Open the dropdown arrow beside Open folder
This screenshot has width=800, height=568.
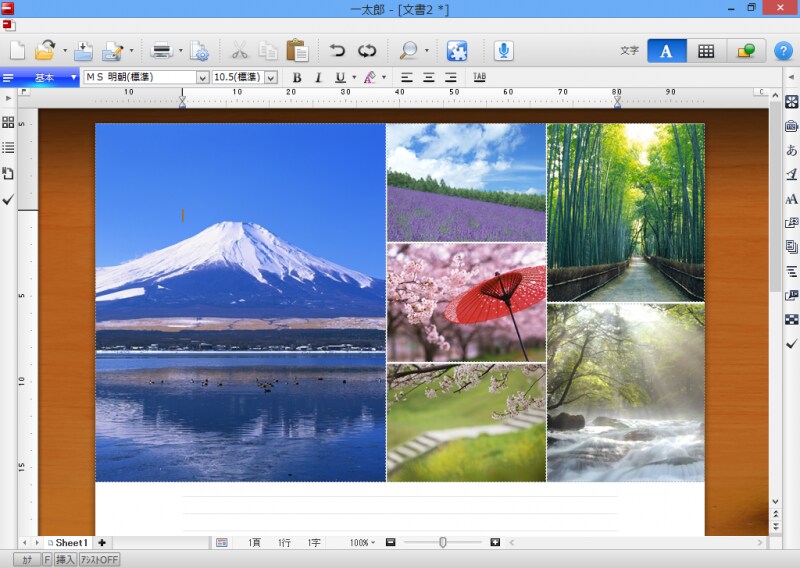[x=65, y=51]
